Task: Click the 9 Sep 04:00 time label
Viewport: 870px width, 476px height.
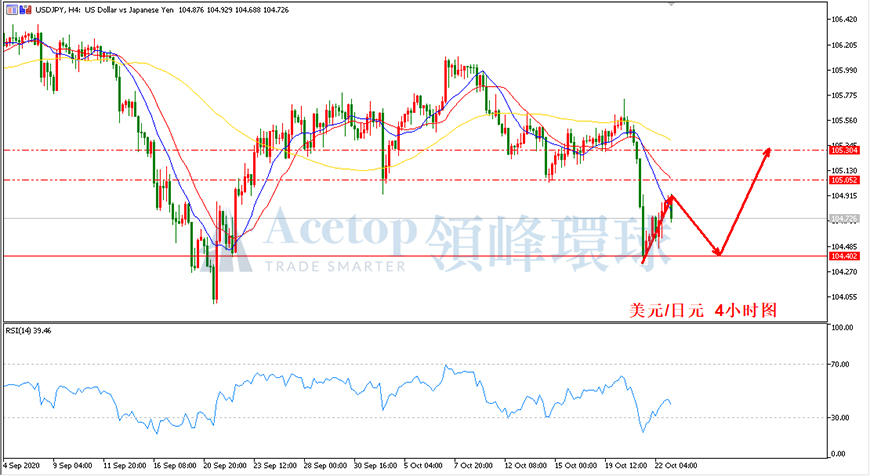Action: pyautogui.click(x=72, y=465)
